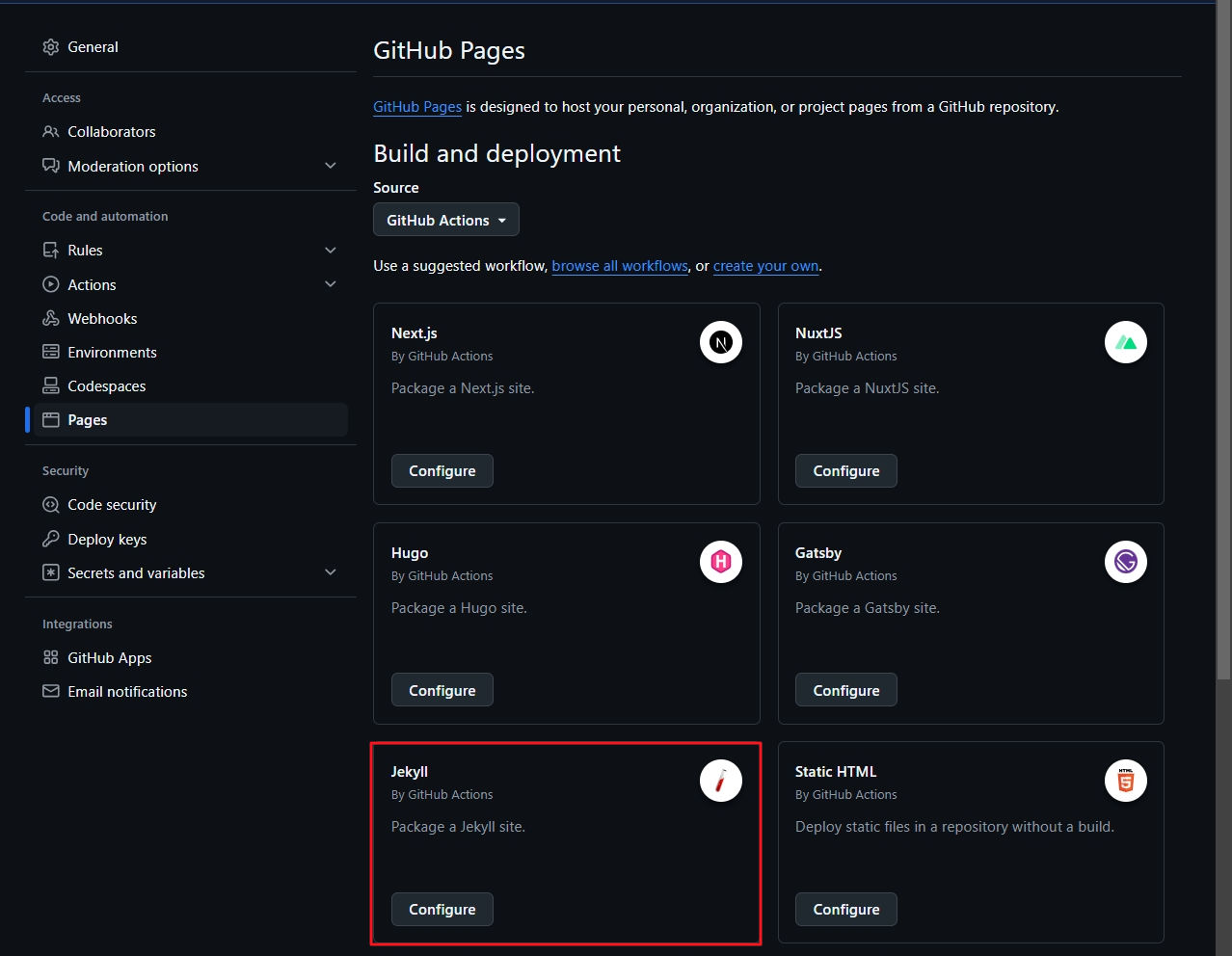Click the NuxtJS logo icon
1232x956 pixels.
tap(1126, 342)
